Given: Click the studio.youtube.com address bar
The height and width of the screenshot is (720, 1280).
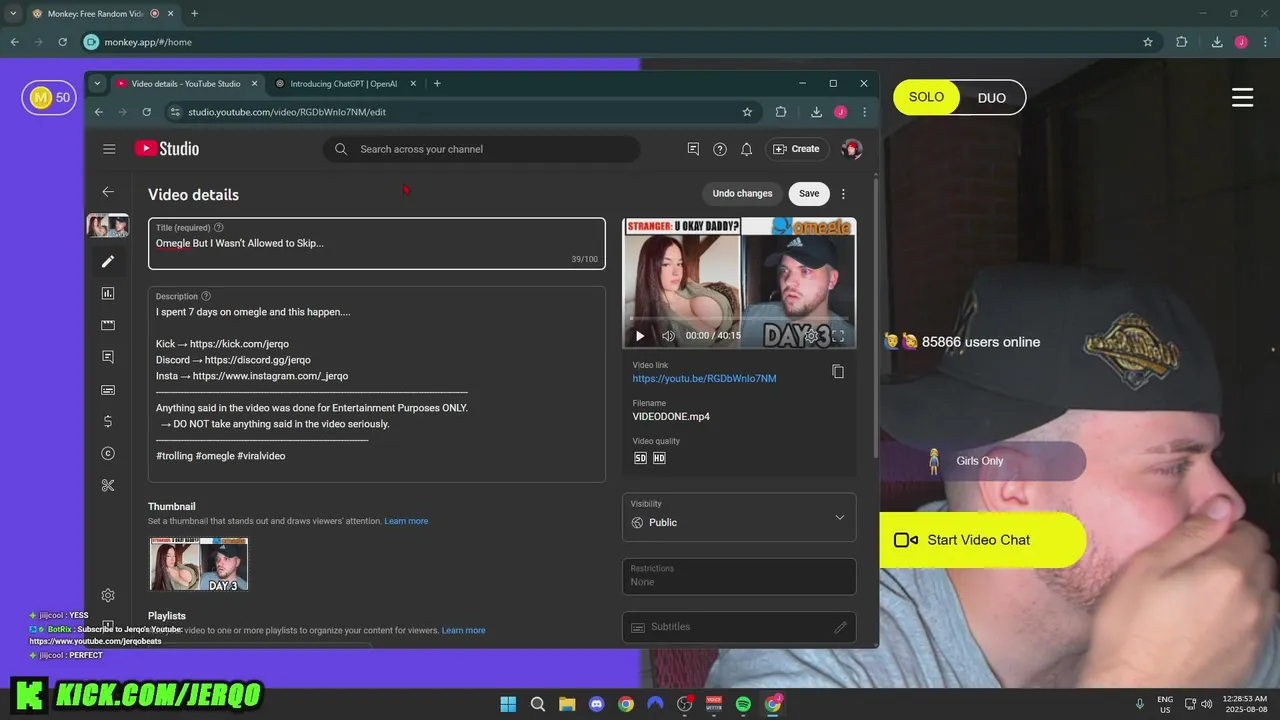Looking at the screenshot, I should pos(460,112).
